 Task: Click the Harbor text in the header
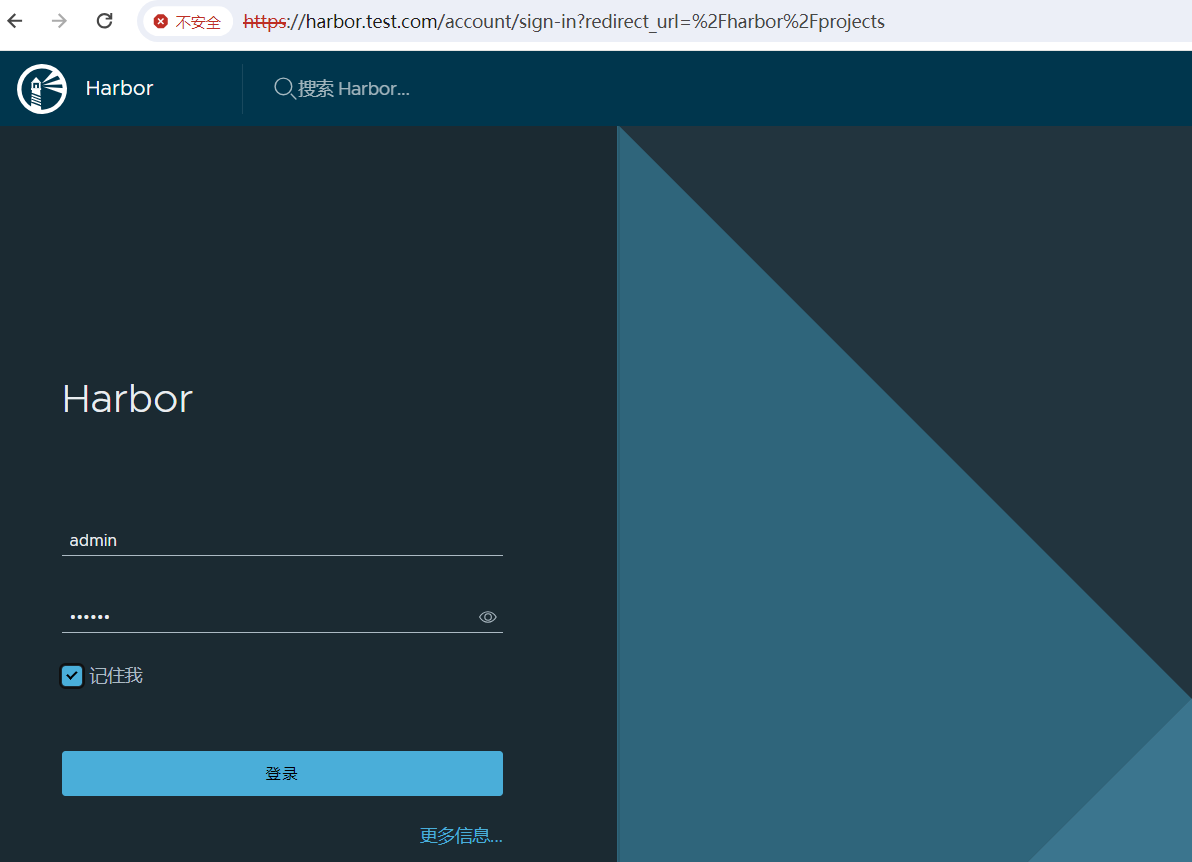(x=119, y=88)
